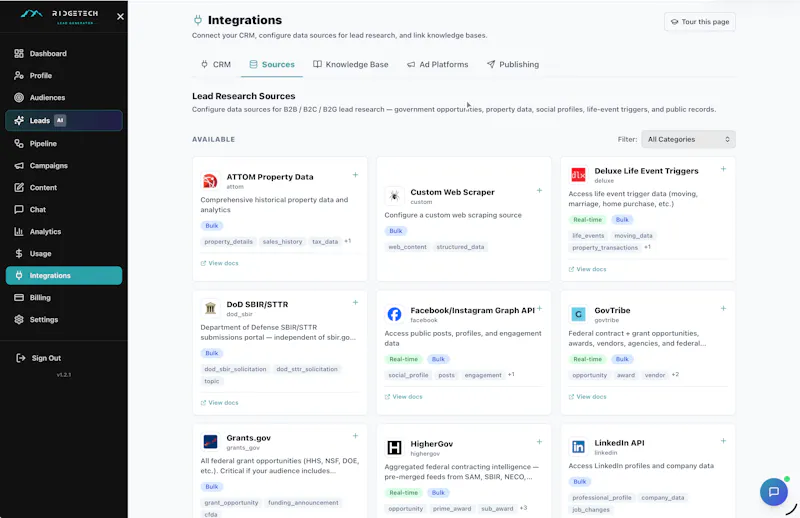Viewport: 800px width, 518px height.
Task: Click the prime_award tag on HigherGov
Action: tap(452, 509)
